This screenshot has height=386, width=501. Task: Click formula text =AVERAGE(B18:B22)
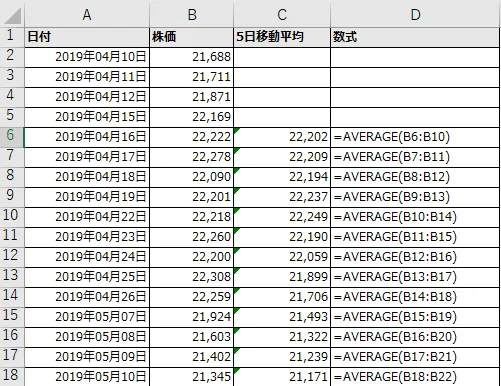tap(395, 377)
